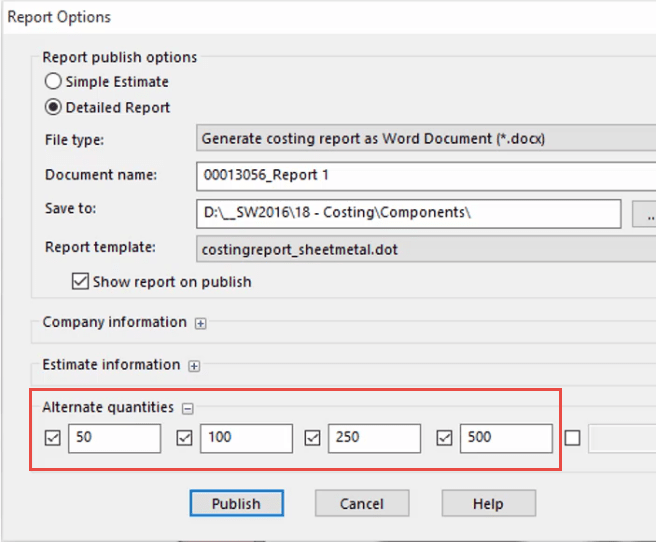Uncheck the checkbox for quantity 100
Screen dimensions: 656x542
[184, 438]
